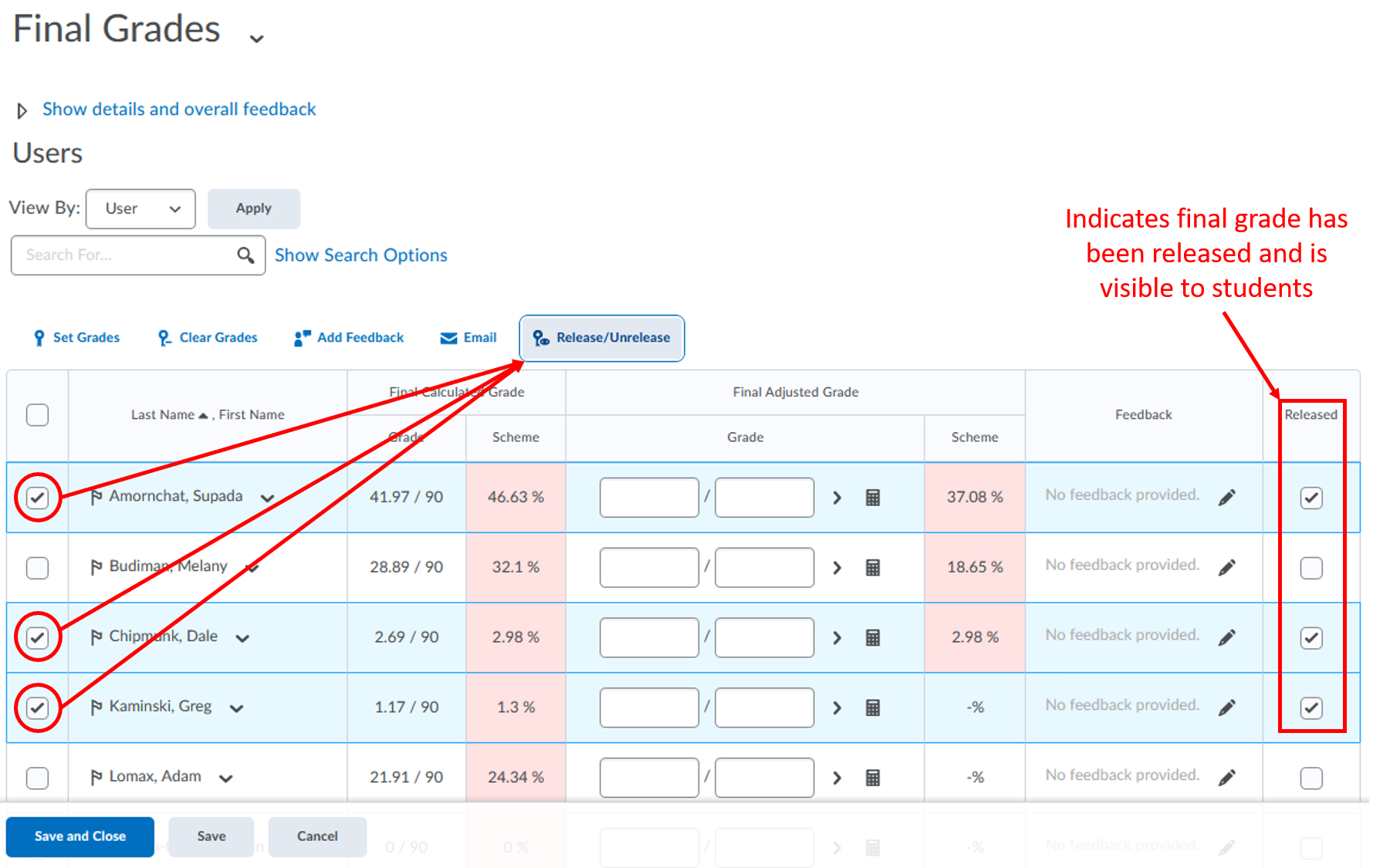
Task: Check the row checkbox for Budiman, Melany
Action: click(x=37, y=568)
